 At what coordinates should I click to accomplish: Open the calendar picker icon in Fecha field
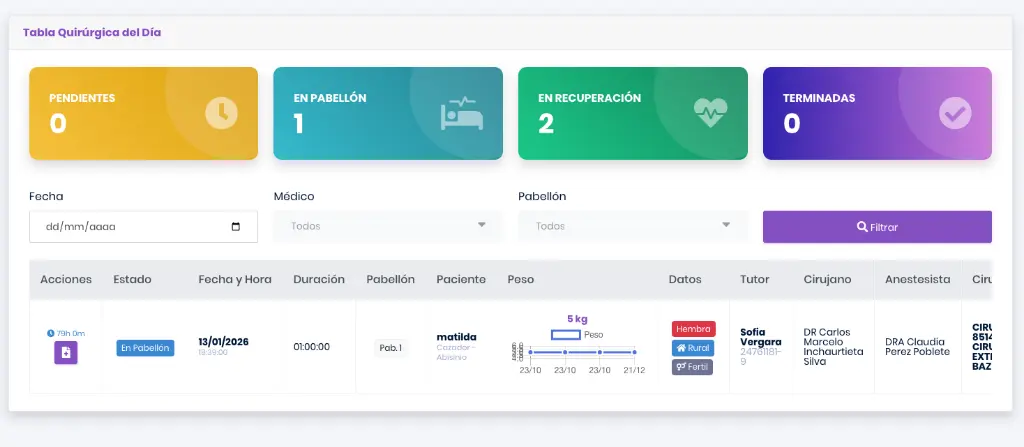pyautogui.click(x=236, y=227)
